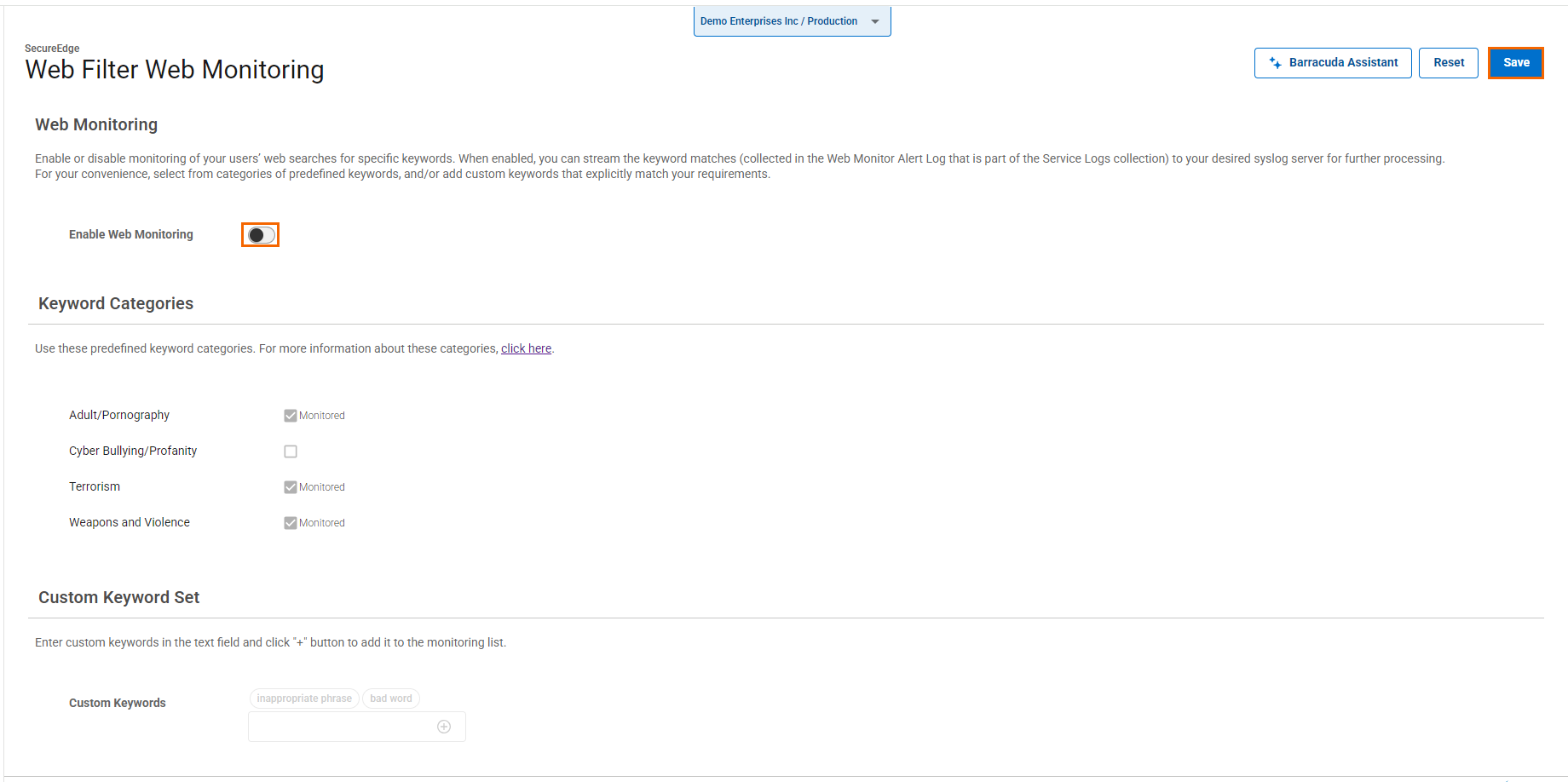Uncheck the Adult/Pornography monitored checkbox

(x=291, y=416)
